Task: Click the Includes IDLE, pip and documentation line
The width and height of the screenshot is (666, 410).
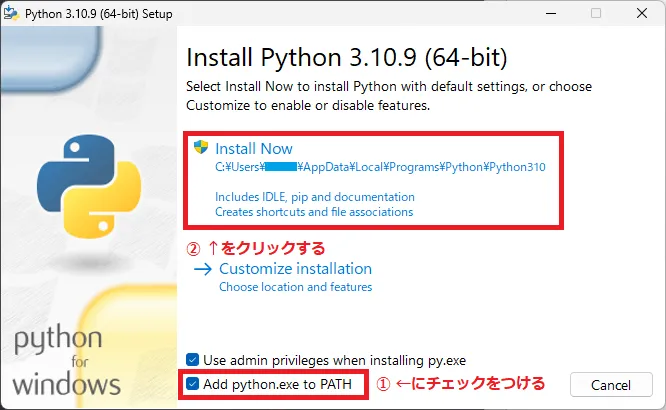Action: coord(314,197)
